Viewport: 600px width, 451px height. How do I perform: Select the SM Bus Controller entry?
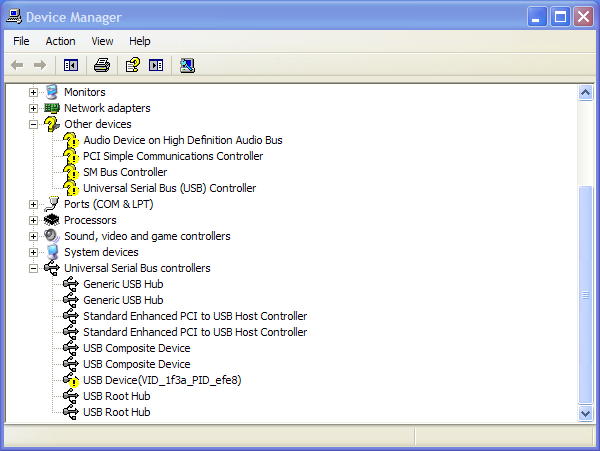click(x=125, y=173)
